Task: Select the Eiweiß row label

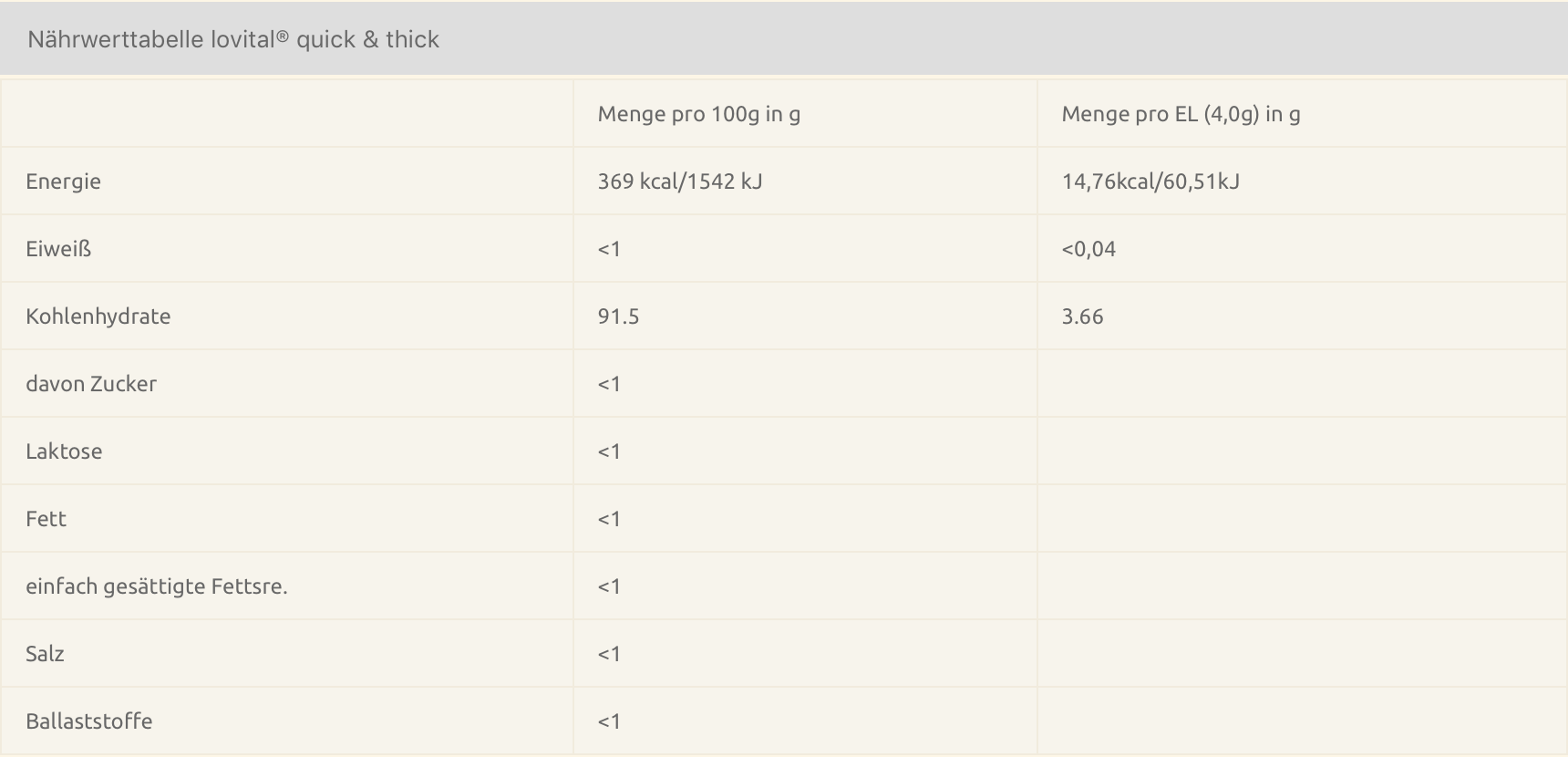Action: pyautogui.click(x=58, y=249)
